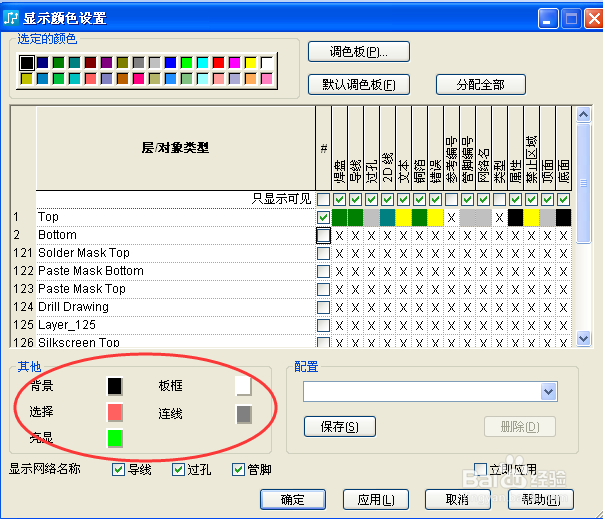Image resolution: width=603 pixels, height=519 pixels.
Task: Toggle 导线 checkbox for net name display
Action: [x=119, y=469]
